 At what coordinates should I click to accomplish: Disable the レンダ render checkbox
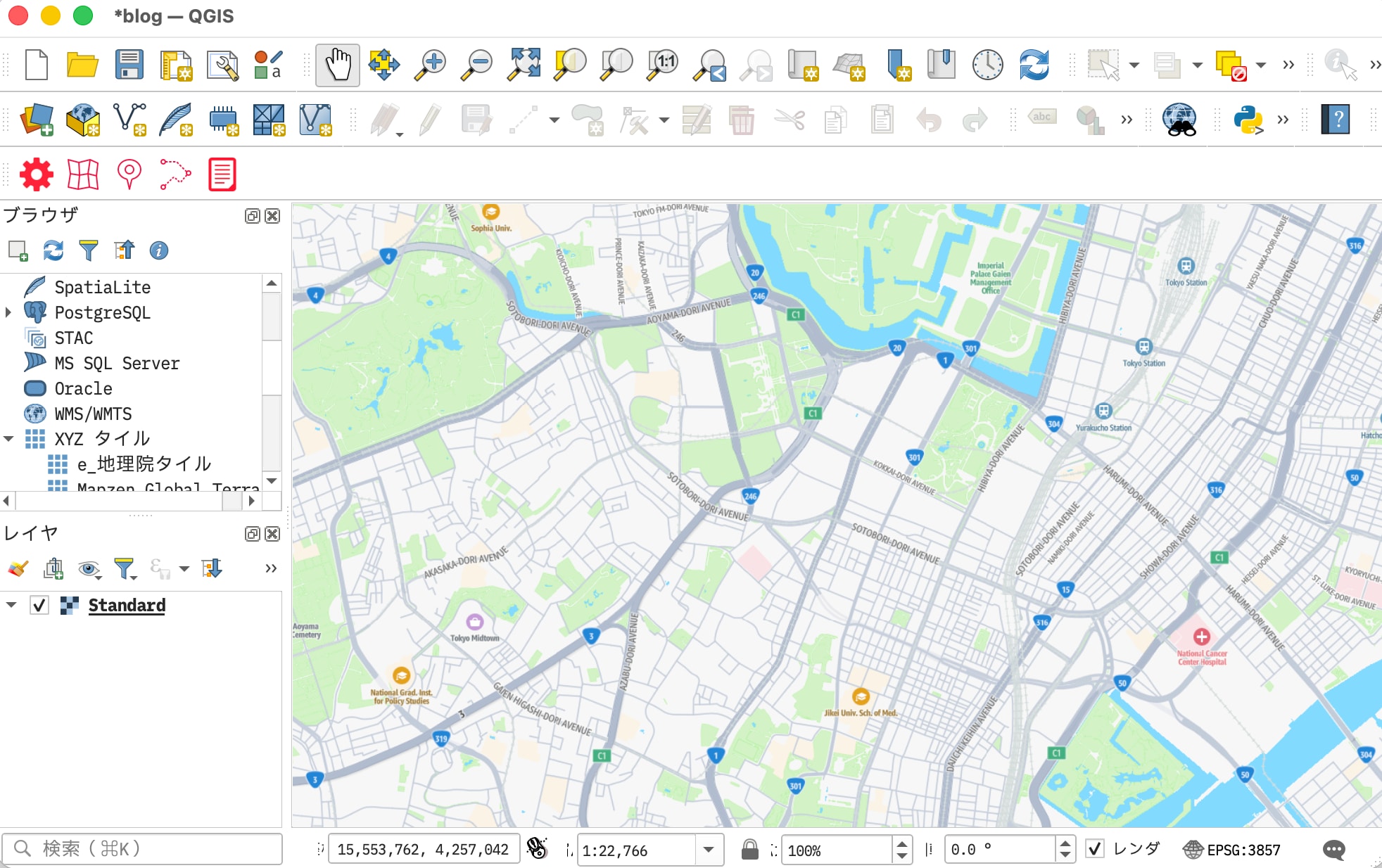coord(1094,849)
